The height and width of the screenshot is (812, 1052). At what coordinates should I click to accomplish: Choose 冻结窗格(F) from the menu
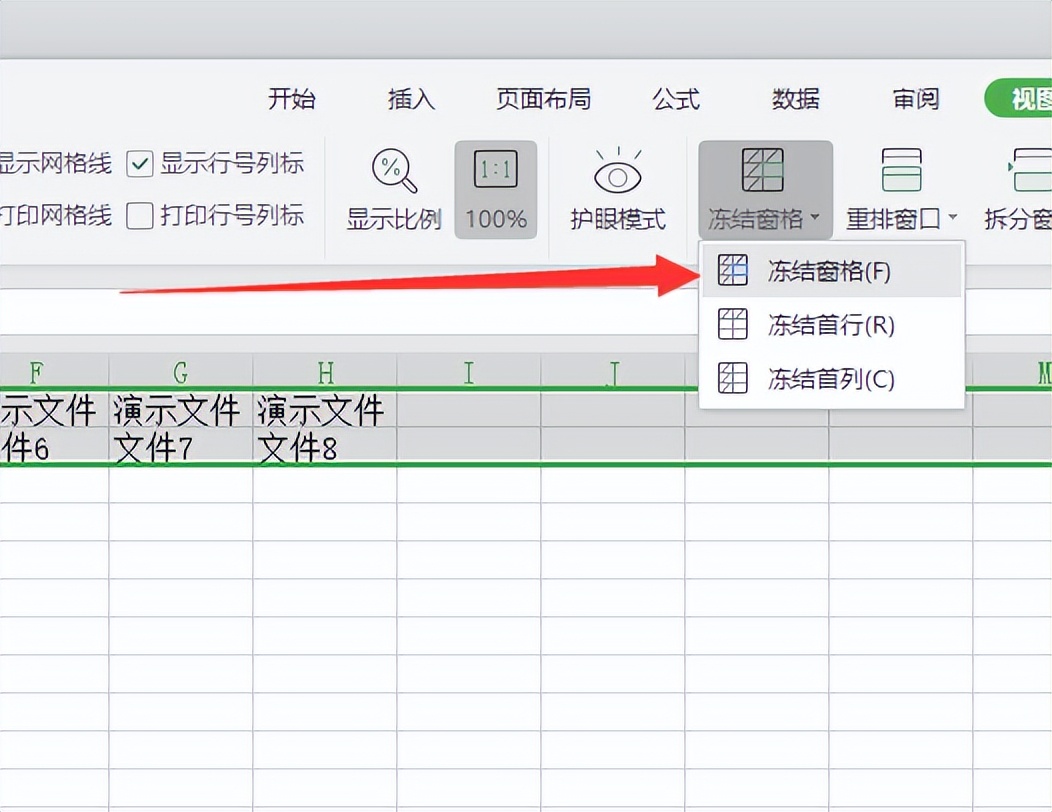pyautogui.click(x=832, y=271)
